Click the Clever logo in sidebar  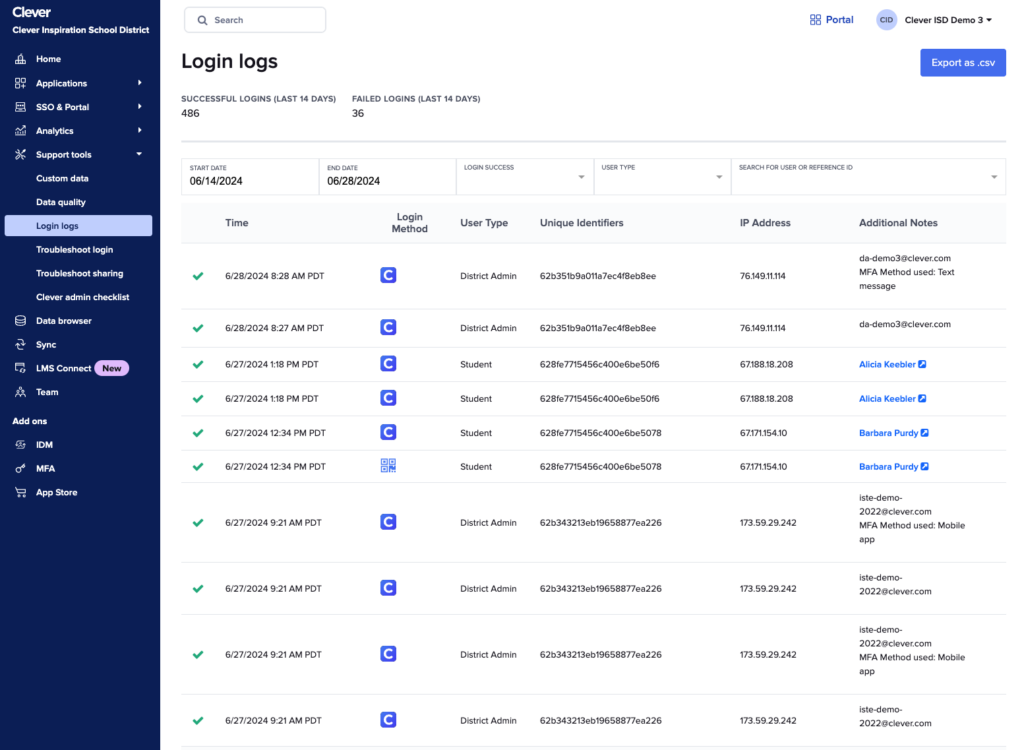point(31,13)
